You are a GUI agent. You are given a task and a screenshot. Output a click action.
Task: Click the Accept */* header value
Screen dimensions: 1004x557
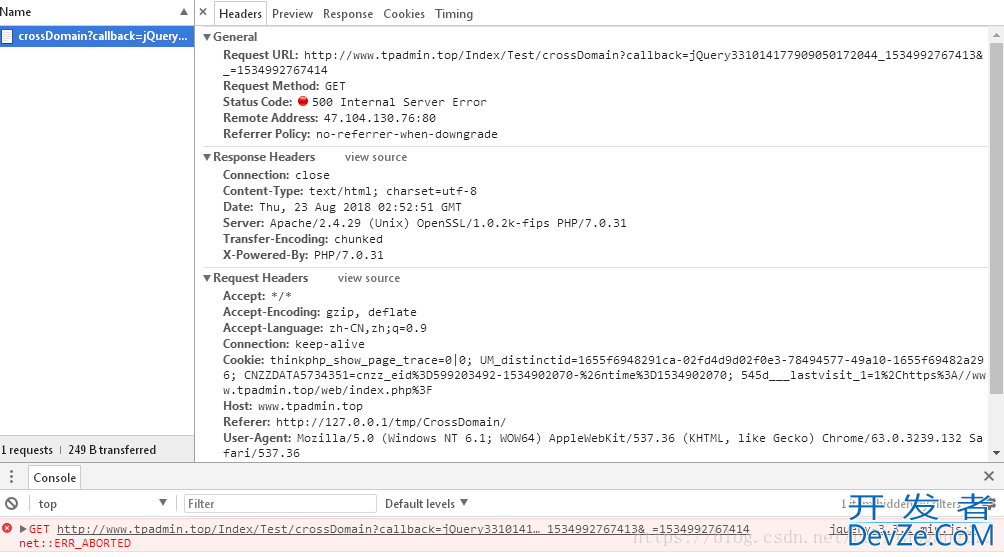coord(281,296)
